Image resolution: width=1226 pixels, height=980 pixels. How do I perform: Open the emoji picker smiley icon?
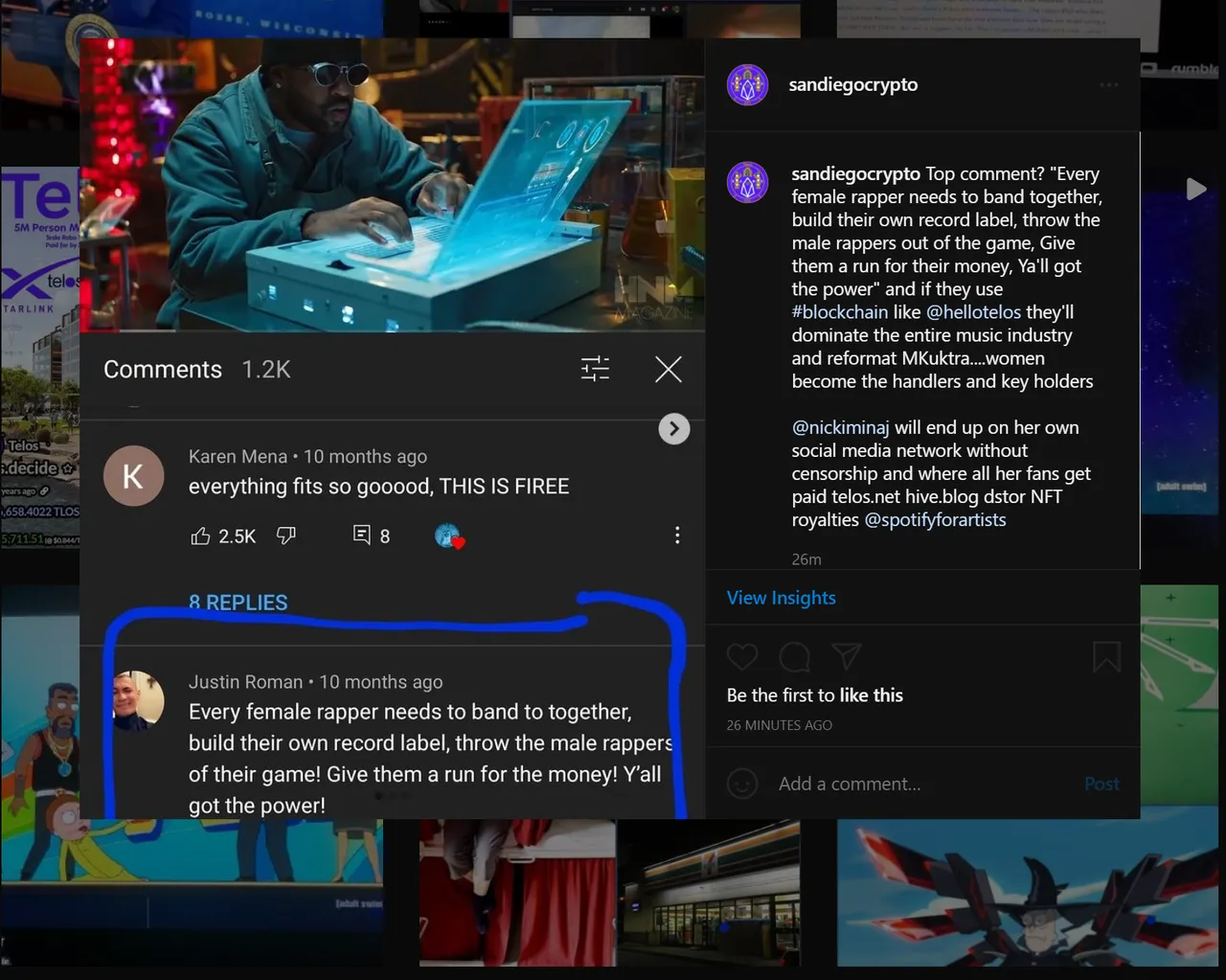coord(742,784)
